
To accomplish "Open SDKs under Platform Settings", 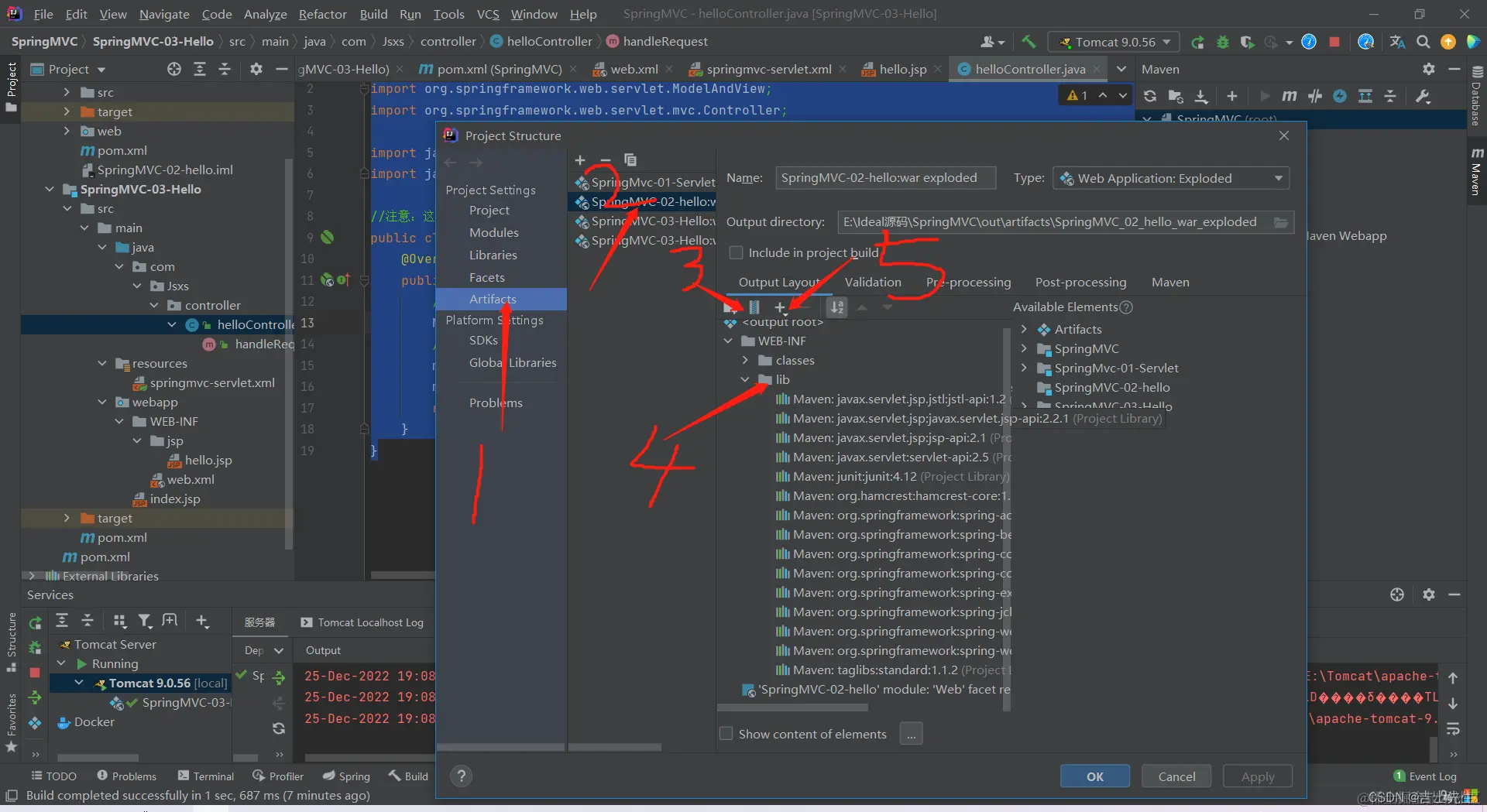I will (483, 340).
